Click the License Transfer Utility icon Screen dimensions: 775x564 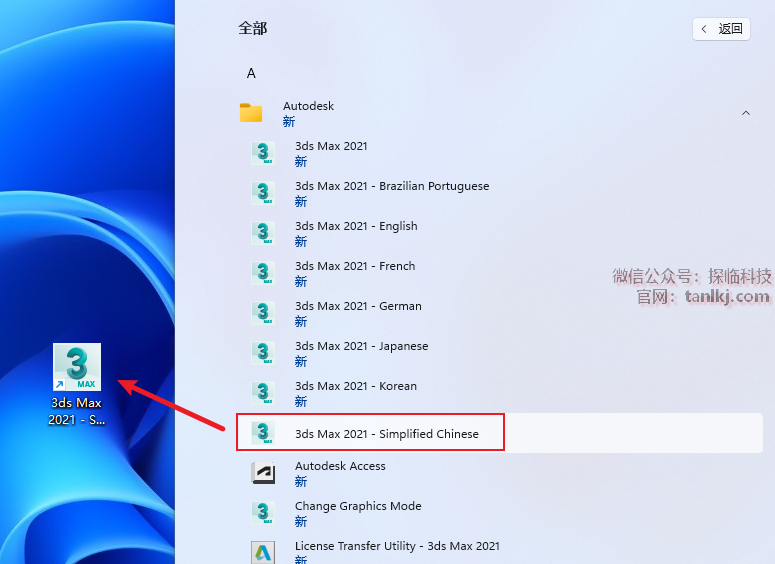(263, 552)
